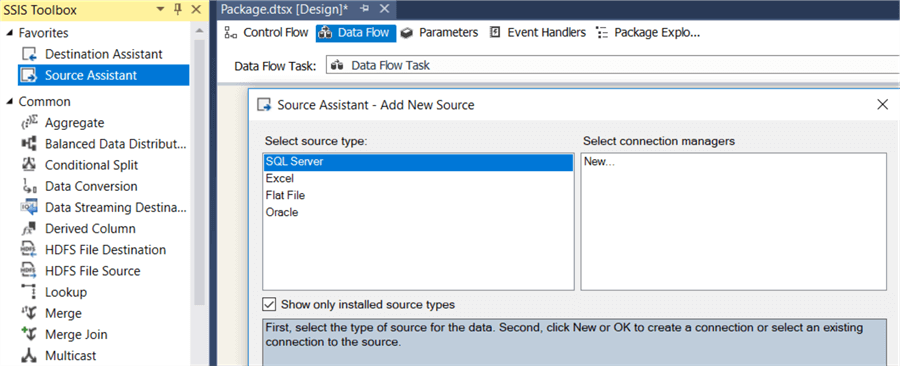Open the SSIS Toolbox window options dropdown
The height and width of the screenshot is (366, 900).
[x=160, y=10]
